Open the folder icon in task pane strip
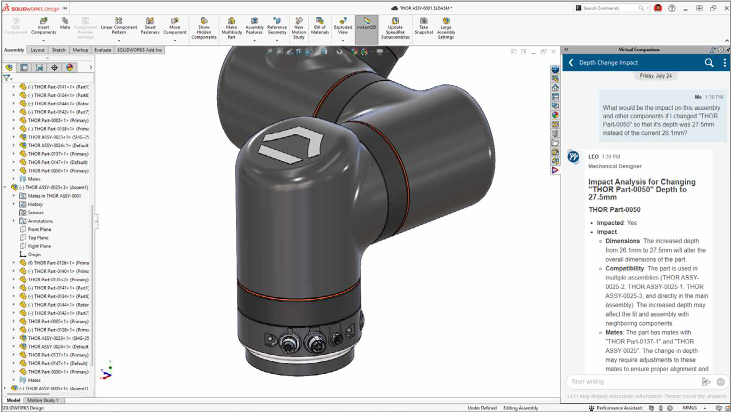Screen dimensions: 731x412 point(555,143)
